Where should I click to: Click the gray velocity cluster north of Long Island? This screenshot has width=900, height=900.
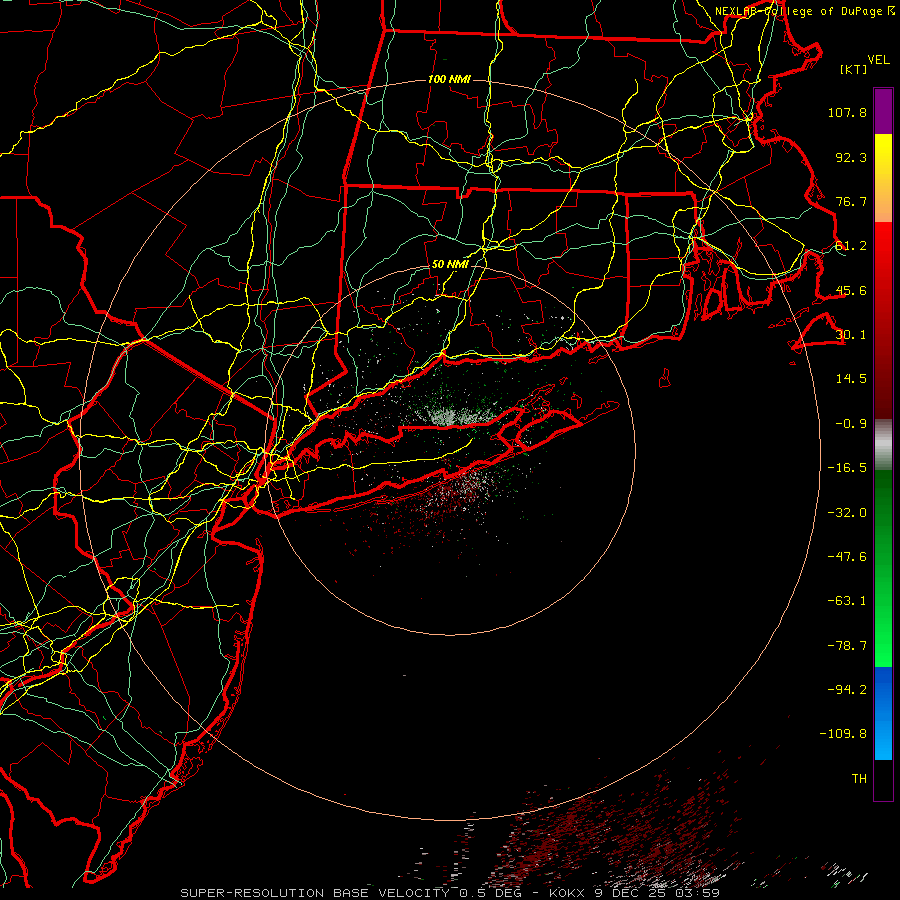(452, 414)
